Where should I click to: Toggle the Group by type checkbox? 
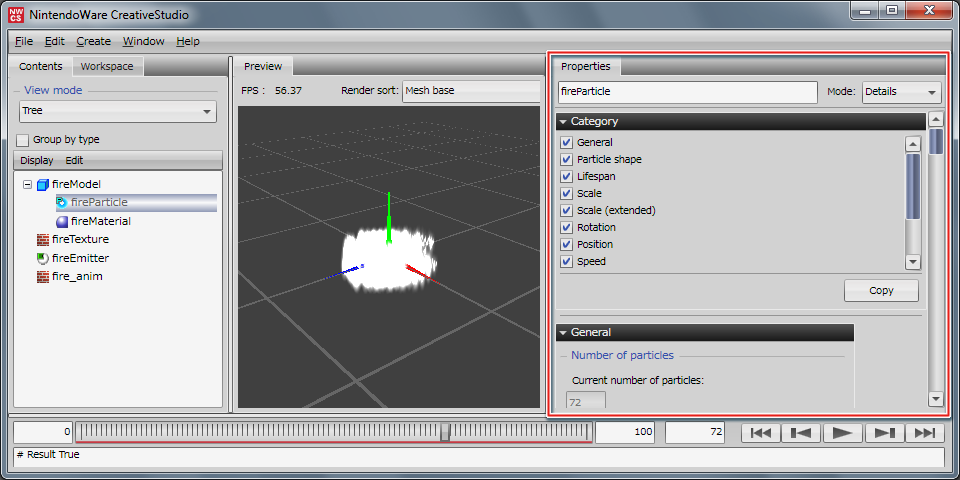(23, 140)
